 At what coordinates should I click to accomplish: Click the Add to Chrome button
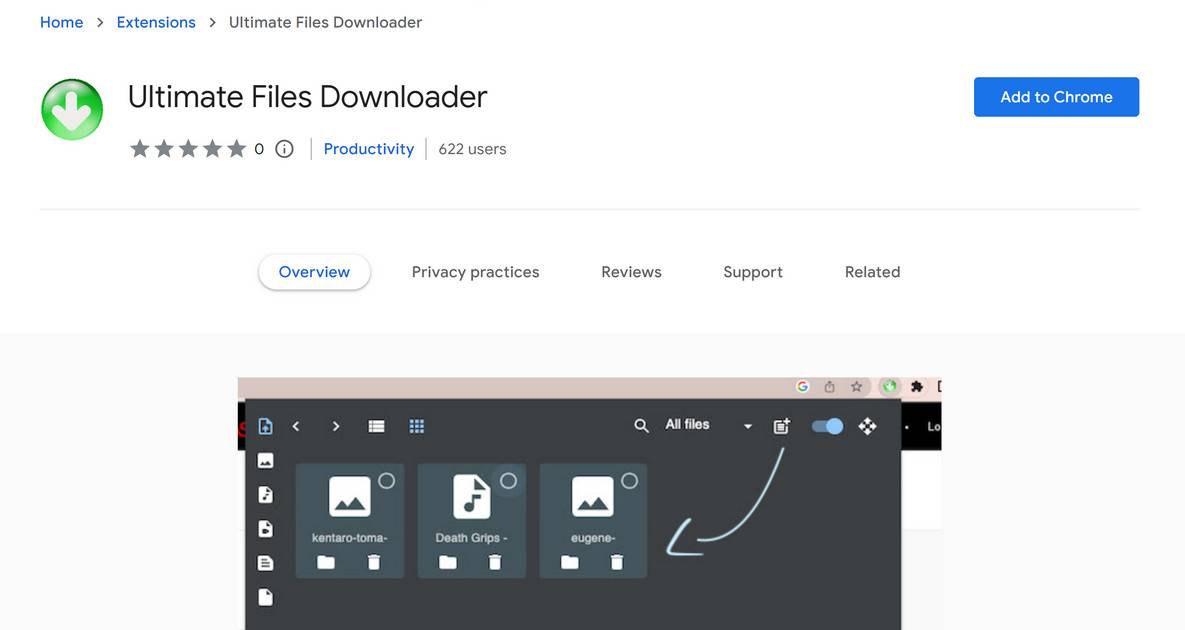click(1056, 96)
